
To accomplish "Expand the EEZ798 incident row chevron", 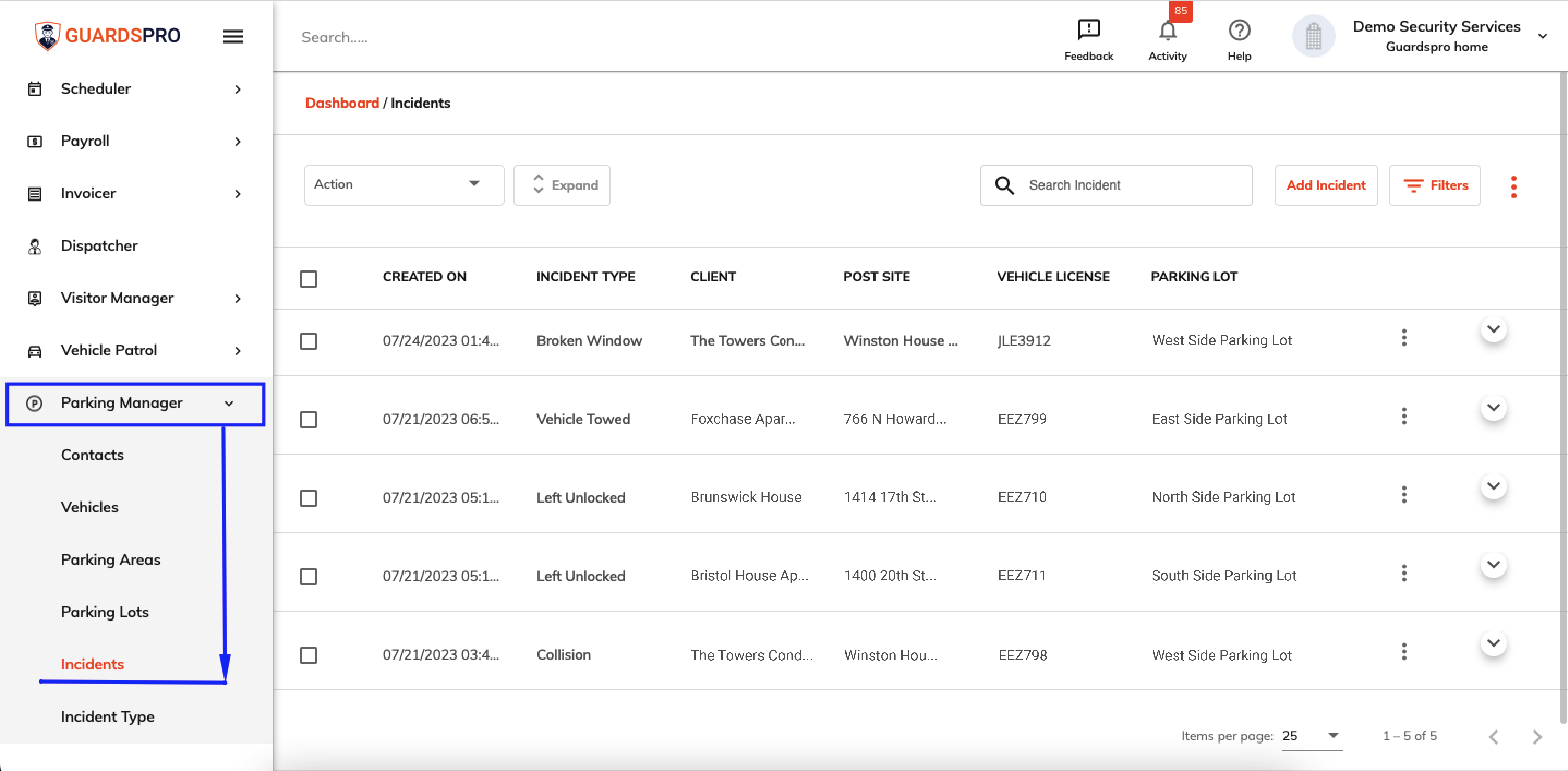I will (1493, 643).
